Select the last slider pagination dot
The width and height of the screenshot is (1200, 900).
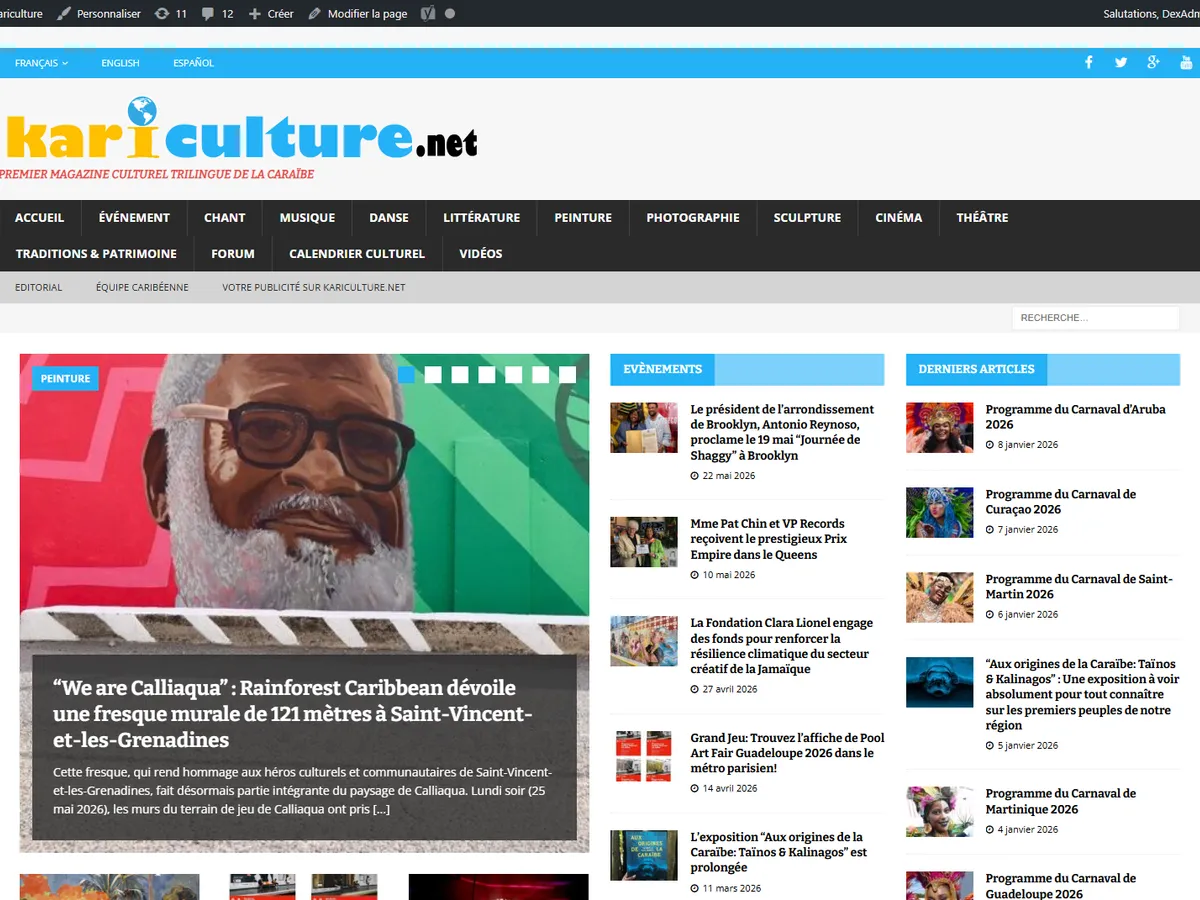coord(568,375)
